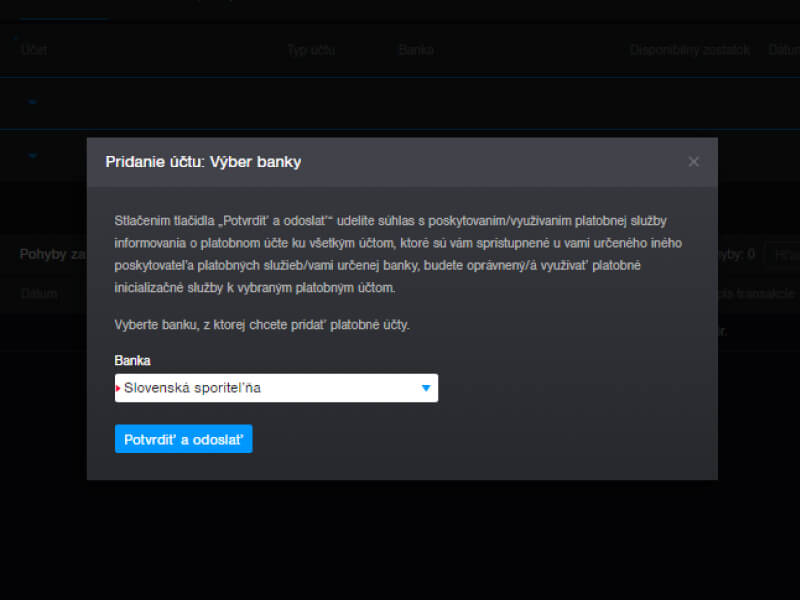Viewport: 800px width, 600px height.
Task: Click the dialog title Pridanie účtu: Výber banky
Action: (x=203, y=162)
